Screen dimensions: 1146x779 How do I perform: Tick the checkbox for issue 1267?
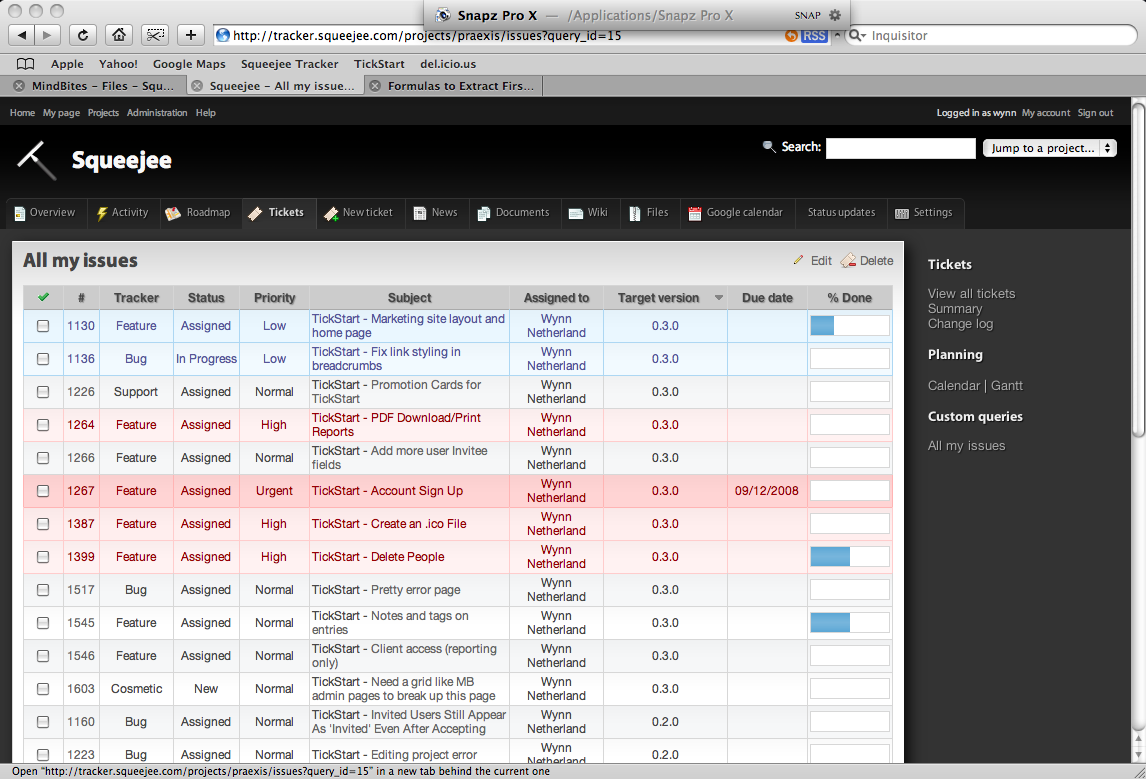pyautogui.click(x=43, y=491)
